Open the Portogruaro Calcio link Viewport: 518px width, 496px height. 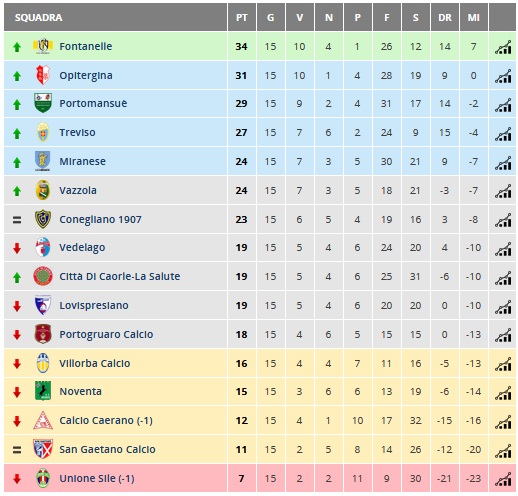coord(106,334)
